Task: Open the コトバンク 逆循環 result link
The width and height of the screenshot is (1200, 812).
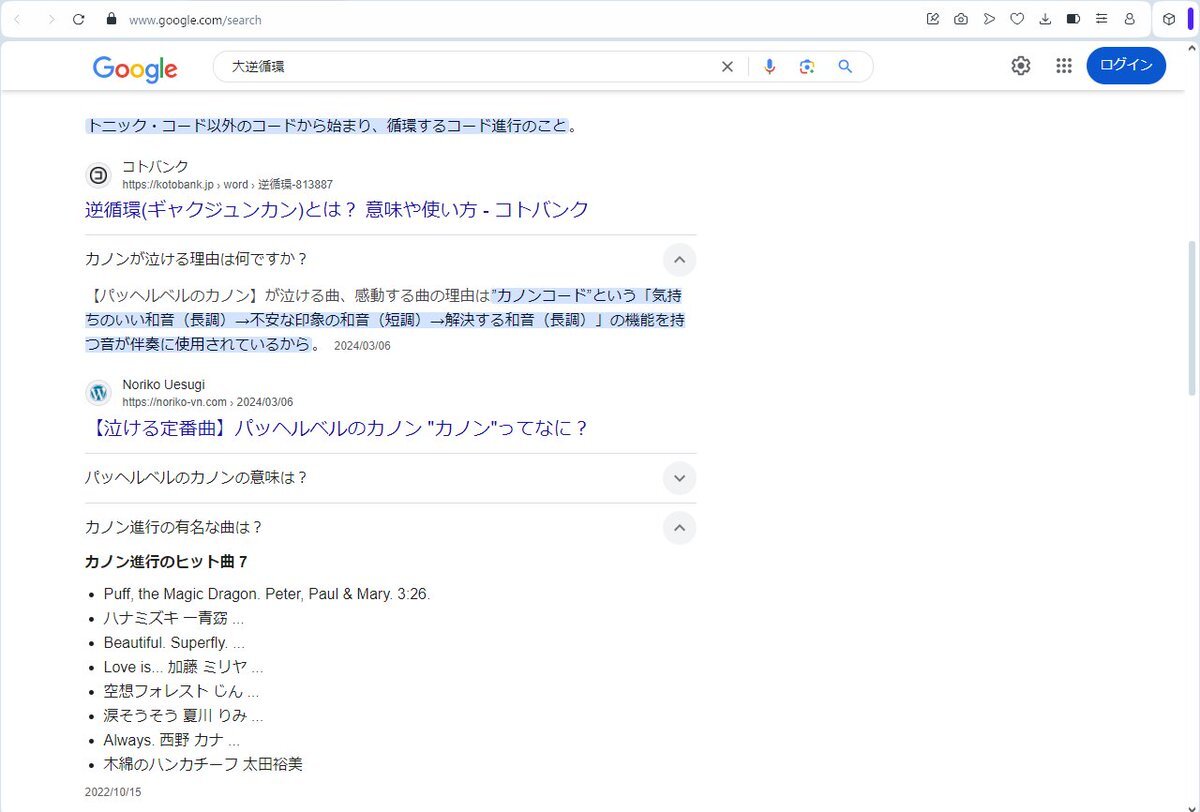Action: [x=336, y=210]
